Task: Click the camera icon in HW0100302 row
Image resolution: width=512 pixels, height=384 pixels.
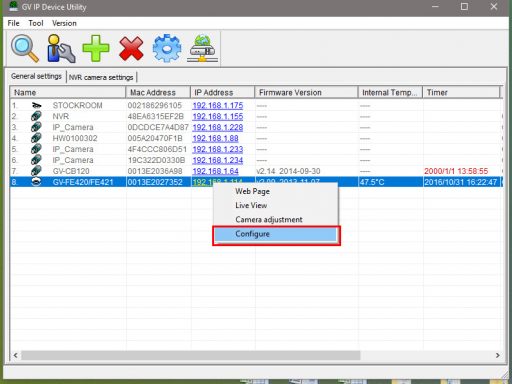Action: [36, 138]
